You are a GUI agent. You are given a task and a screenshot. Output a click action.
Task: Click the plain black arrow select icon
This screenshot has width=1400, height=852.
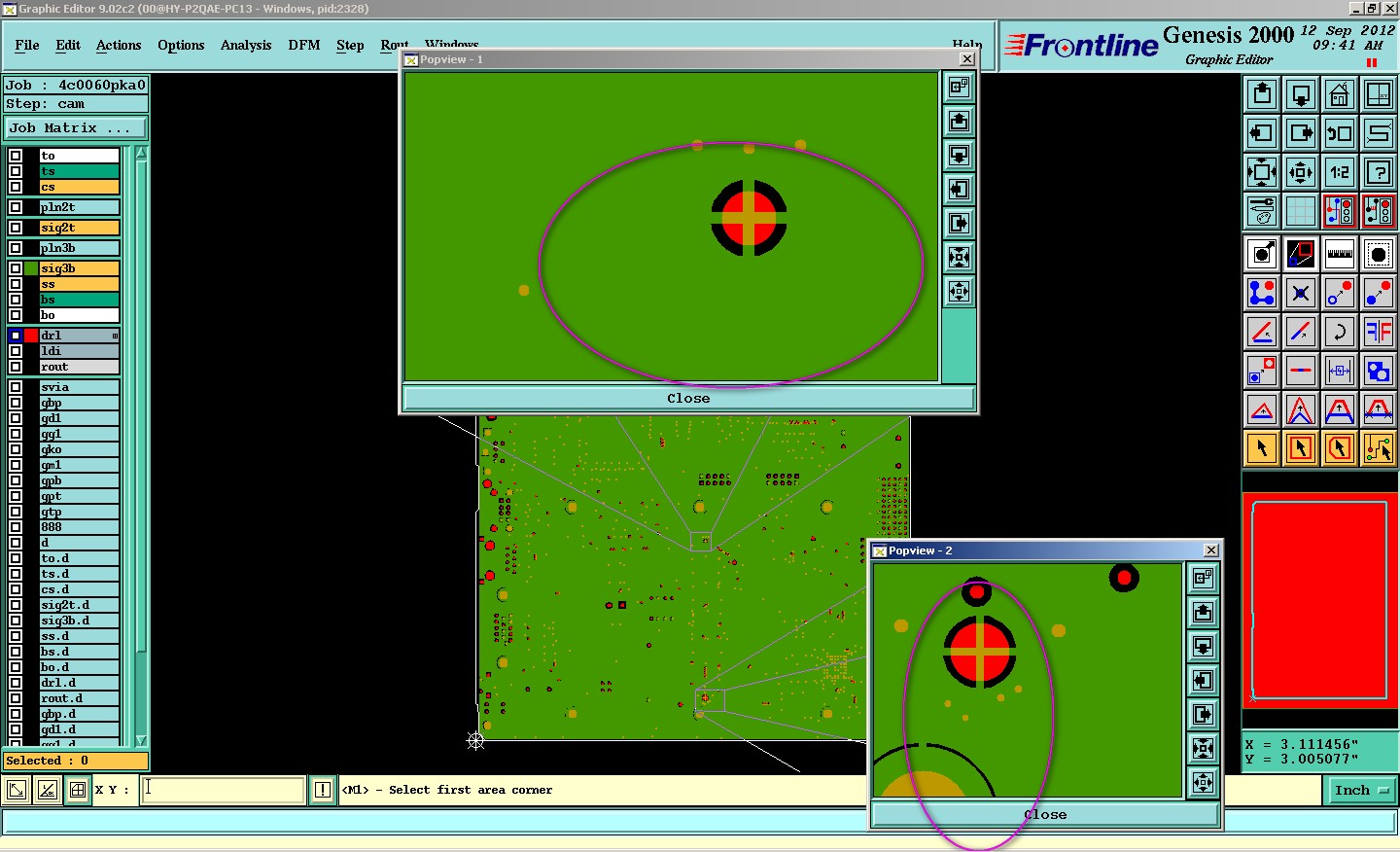coord(1262,448)
